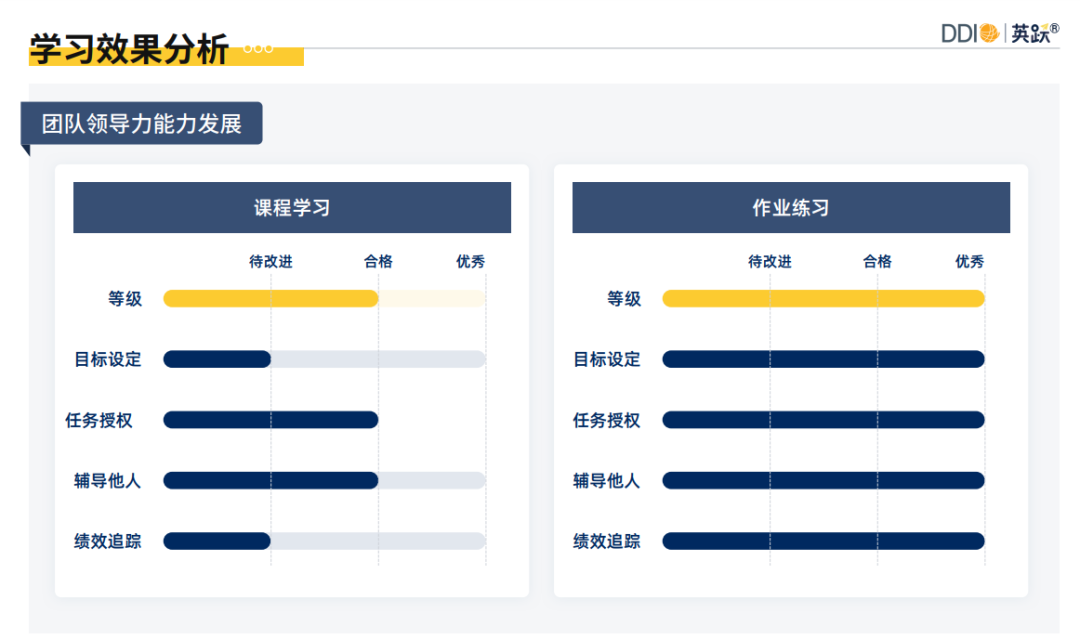Click 优秀 column label in 课程学习

(470, 262)
